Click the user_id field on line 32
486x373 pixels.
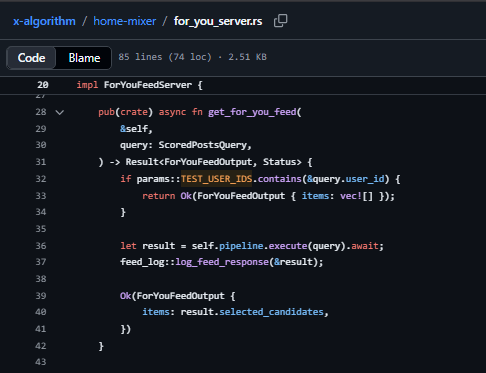[x=365, y=179]
